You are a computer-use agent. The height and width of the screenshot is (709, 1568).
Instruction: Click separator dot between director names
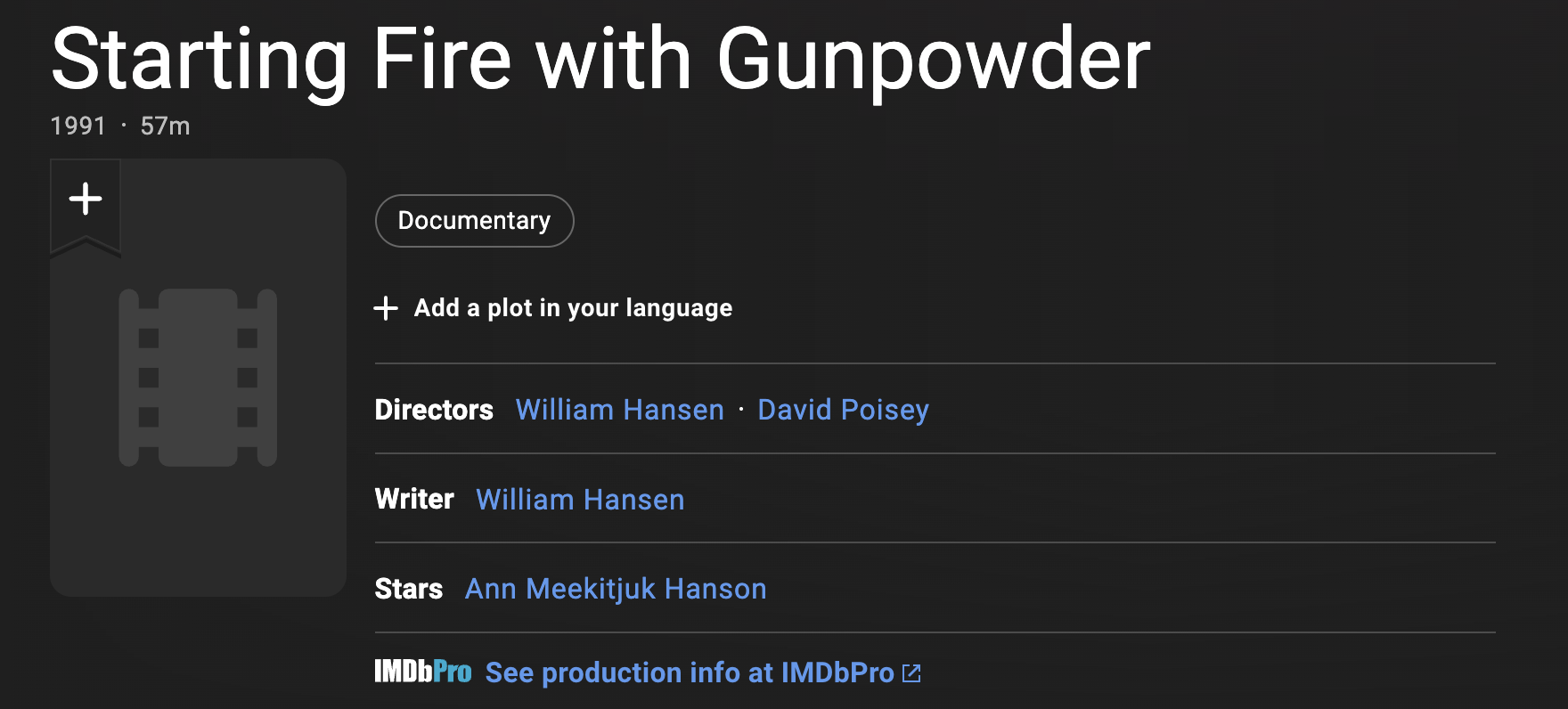[741, 410]
